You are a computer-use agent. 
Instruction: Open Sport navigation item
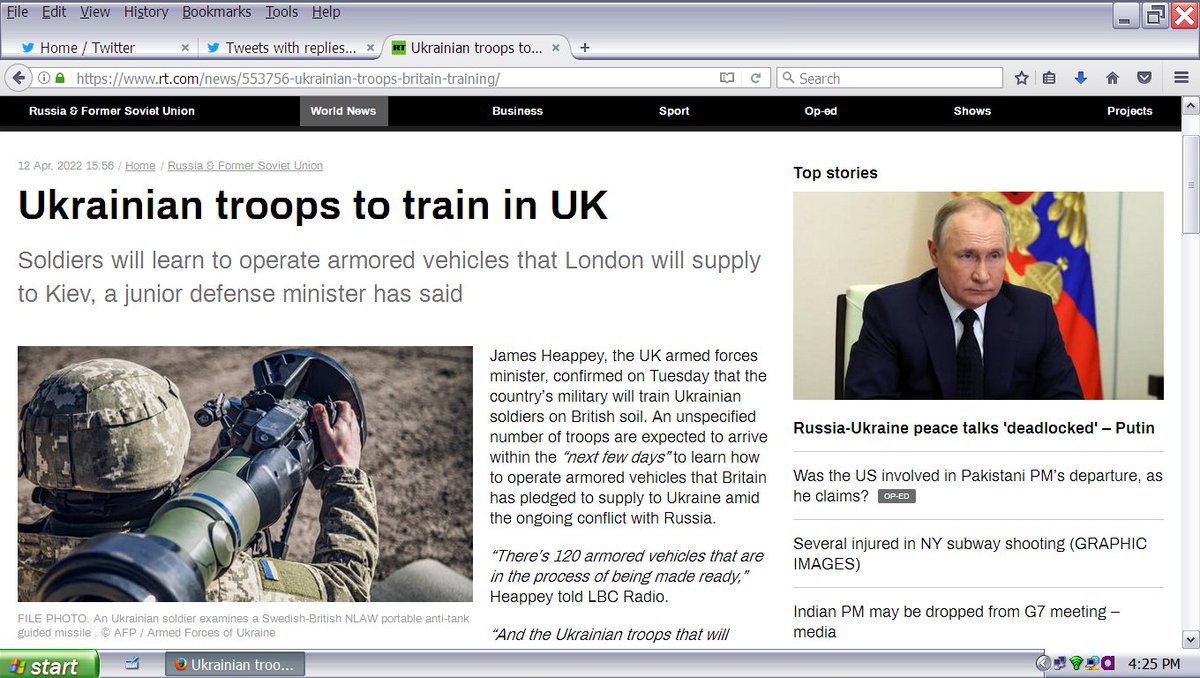pos(674,111)
